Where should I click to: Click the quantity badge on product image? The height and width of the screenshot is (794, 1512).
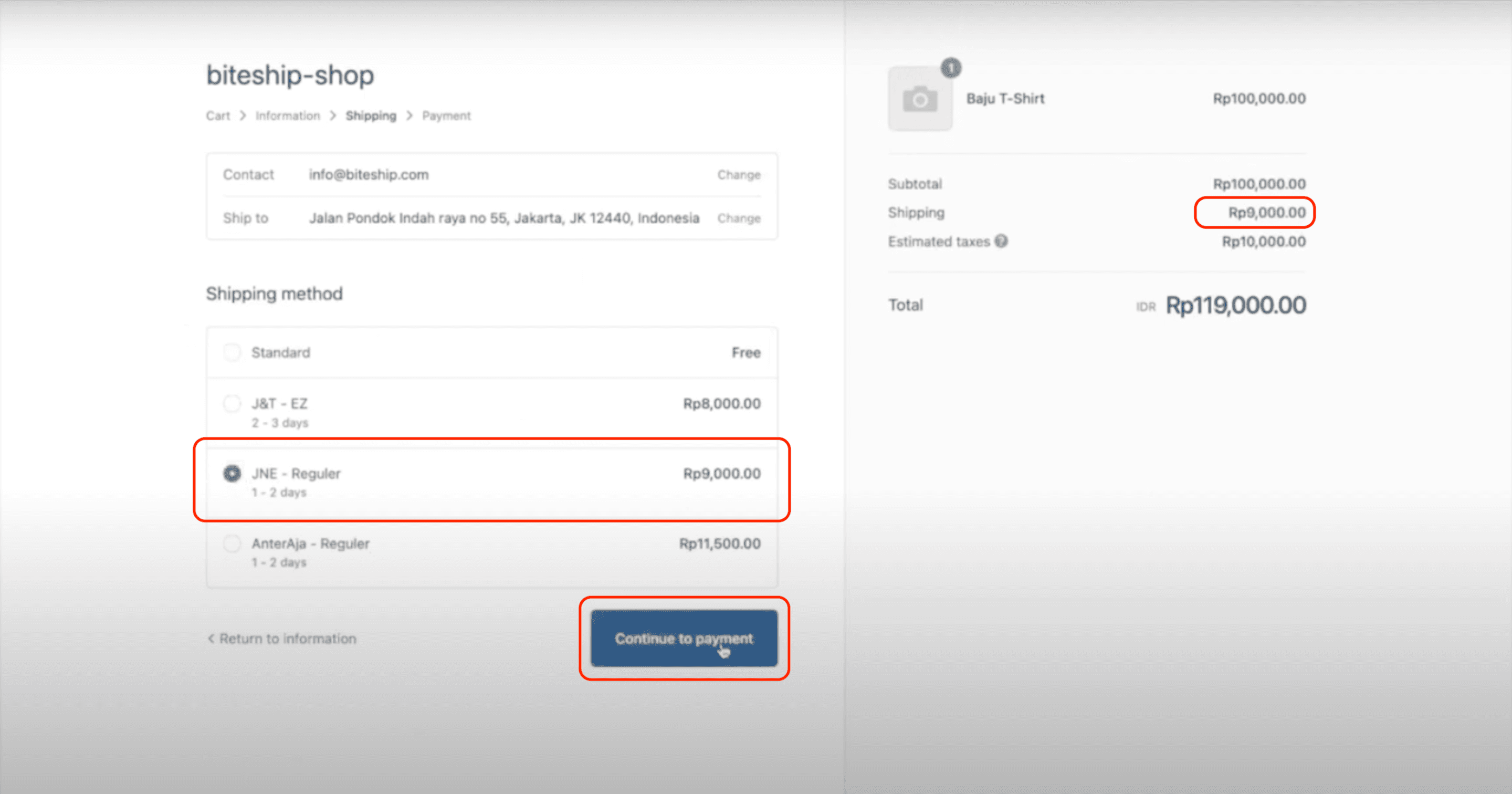(951, 68)
